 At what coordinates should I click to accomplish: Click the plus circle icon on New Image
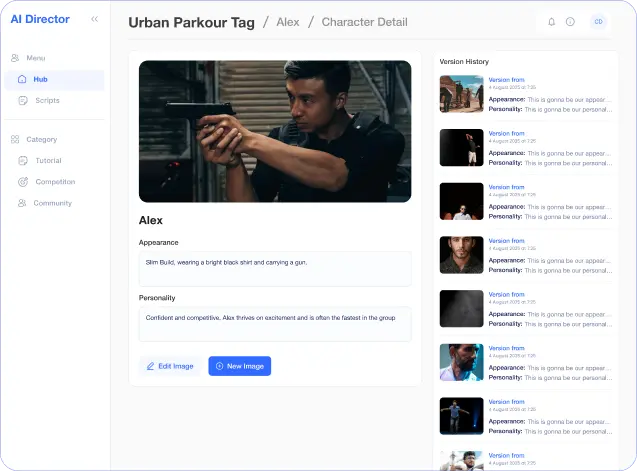click(219, 366)
